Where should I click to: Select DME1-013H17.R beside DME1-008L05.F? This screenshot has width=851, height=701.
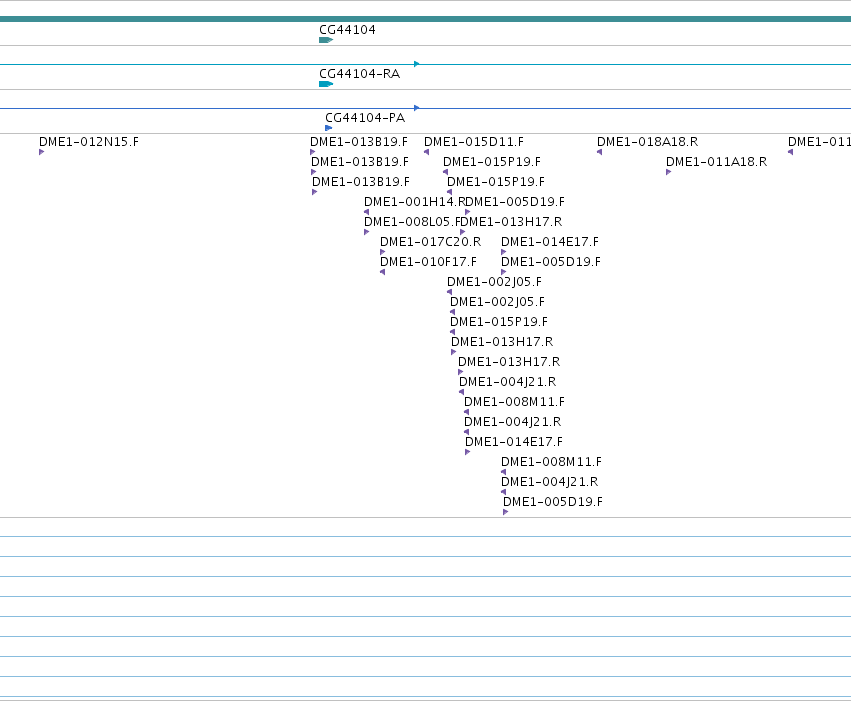coord(511,222)
